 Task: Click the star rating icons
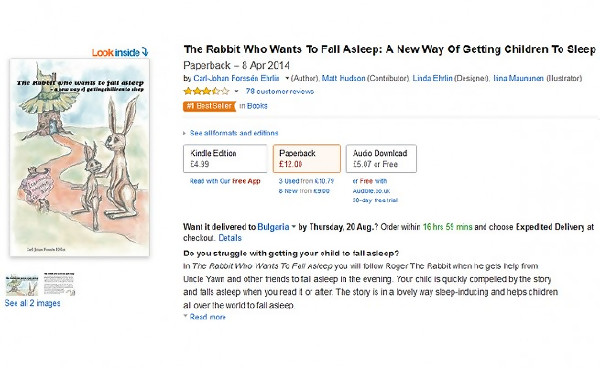[206, 91]
